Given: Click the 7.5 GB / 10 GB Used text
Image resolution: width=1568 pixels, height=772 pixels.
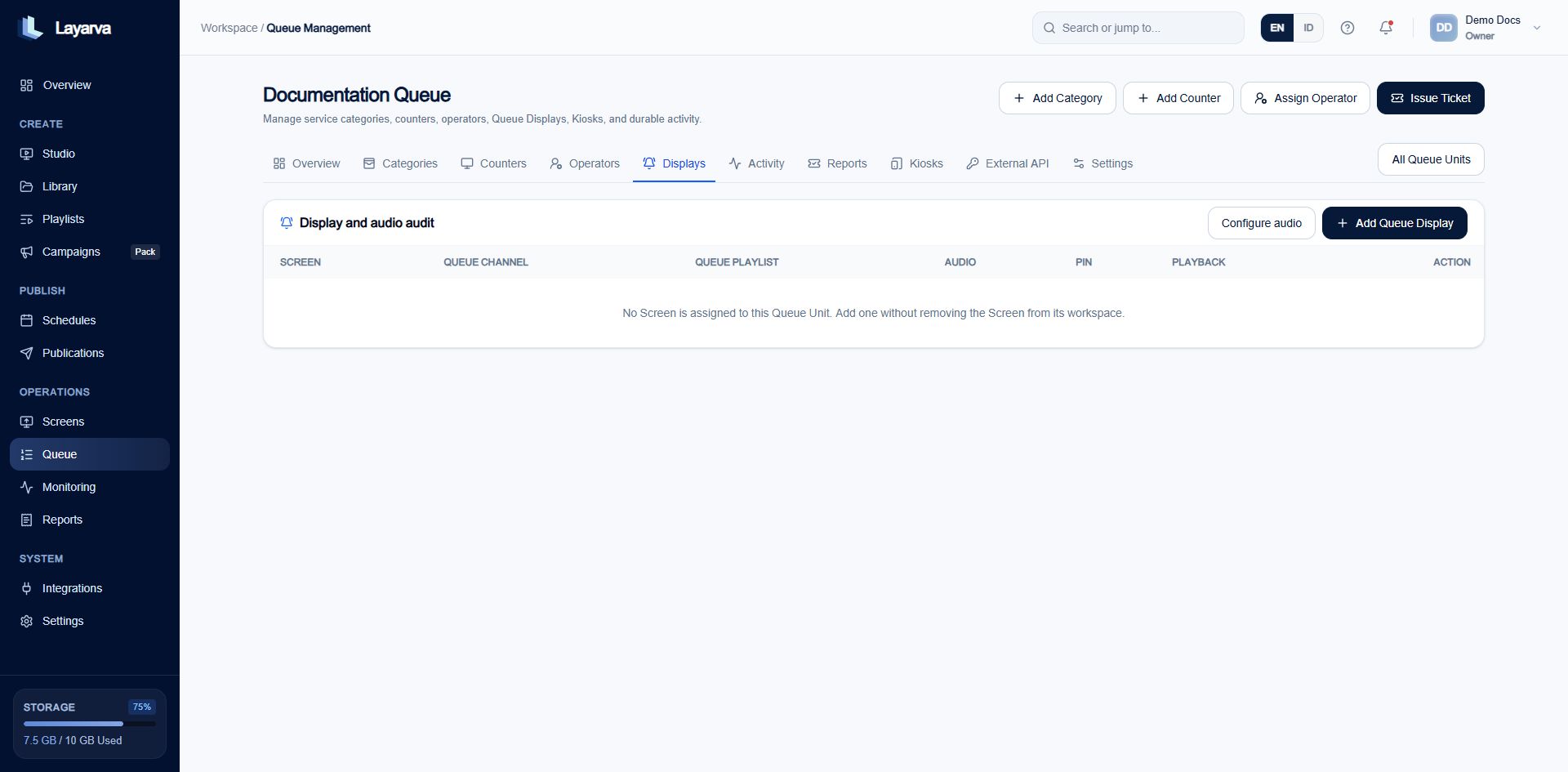Looking at the screenshot, I should (x=73, y=740).
